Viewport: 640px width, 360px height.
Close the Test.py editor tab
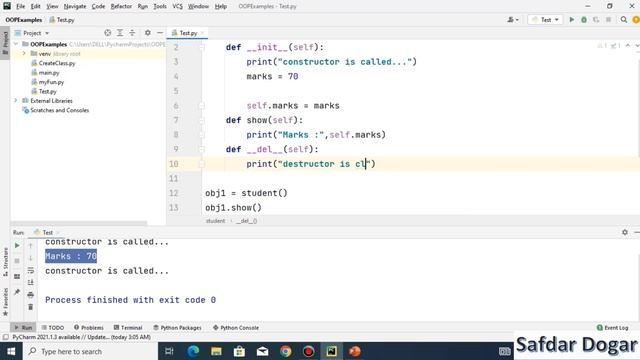[x=202, y=33]
